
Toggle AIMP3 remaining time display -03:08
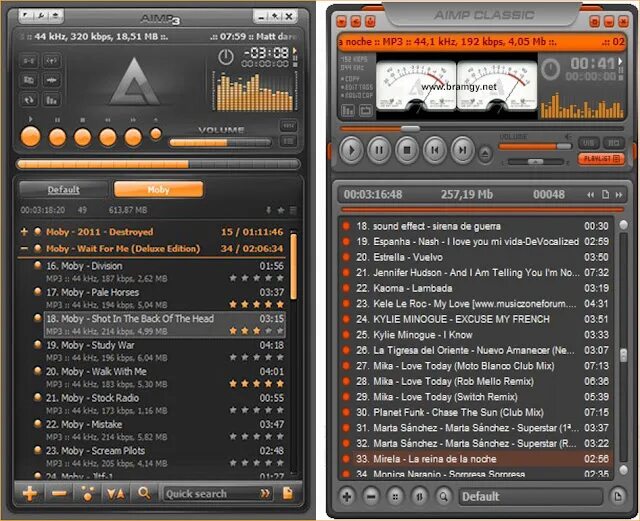266,53
